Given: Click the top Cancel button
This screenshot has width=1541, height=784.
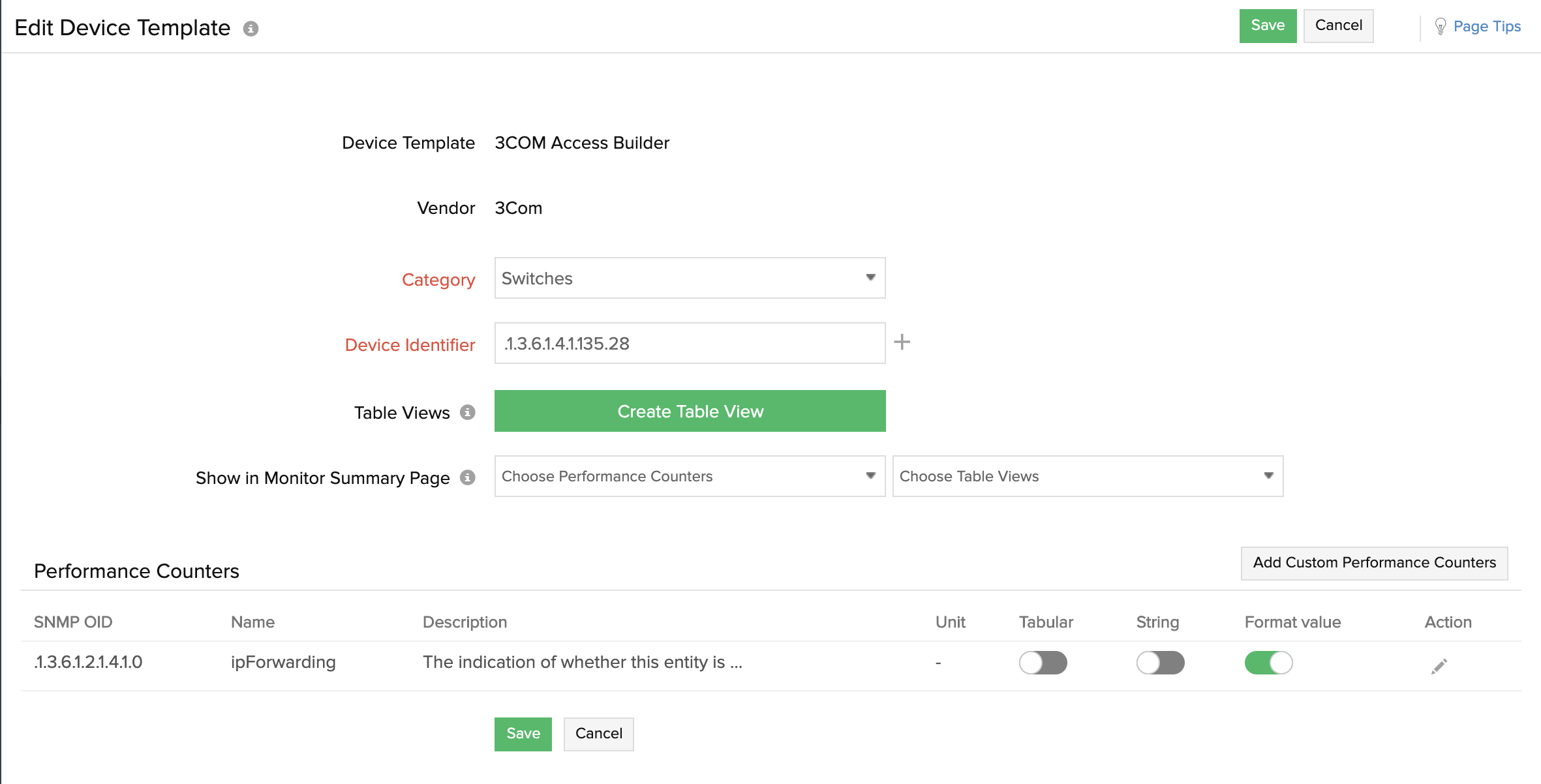Looking at the screenshot, I should (x=1338, y=26).
